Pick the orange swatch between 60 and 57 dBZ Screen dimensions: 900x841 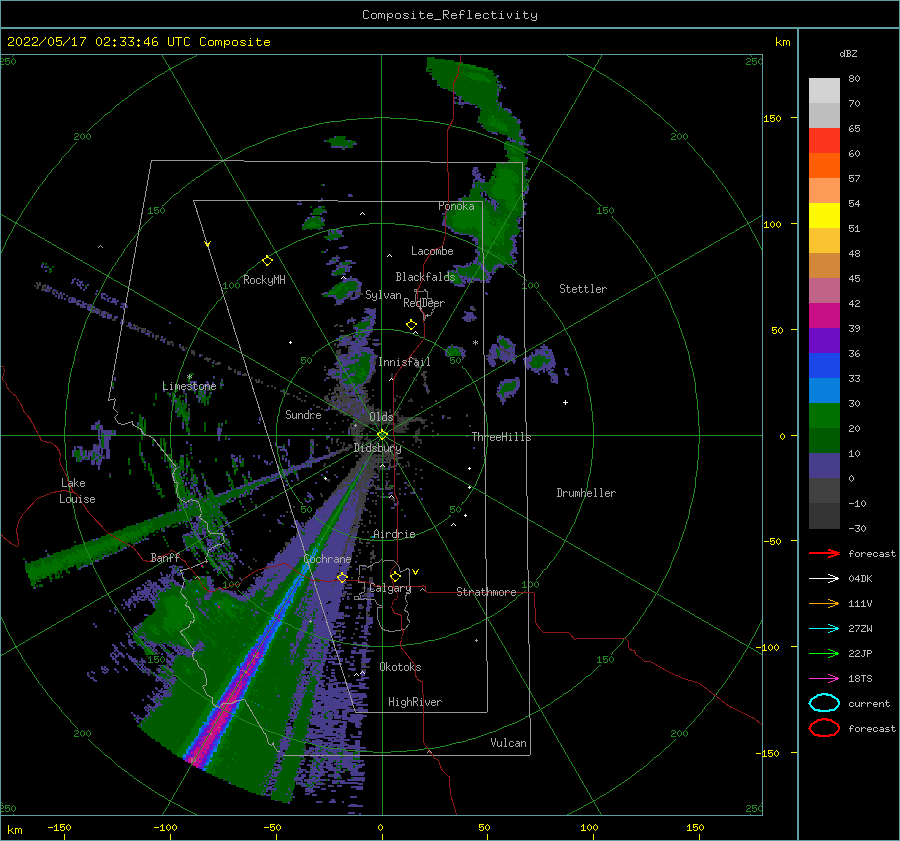824,166
